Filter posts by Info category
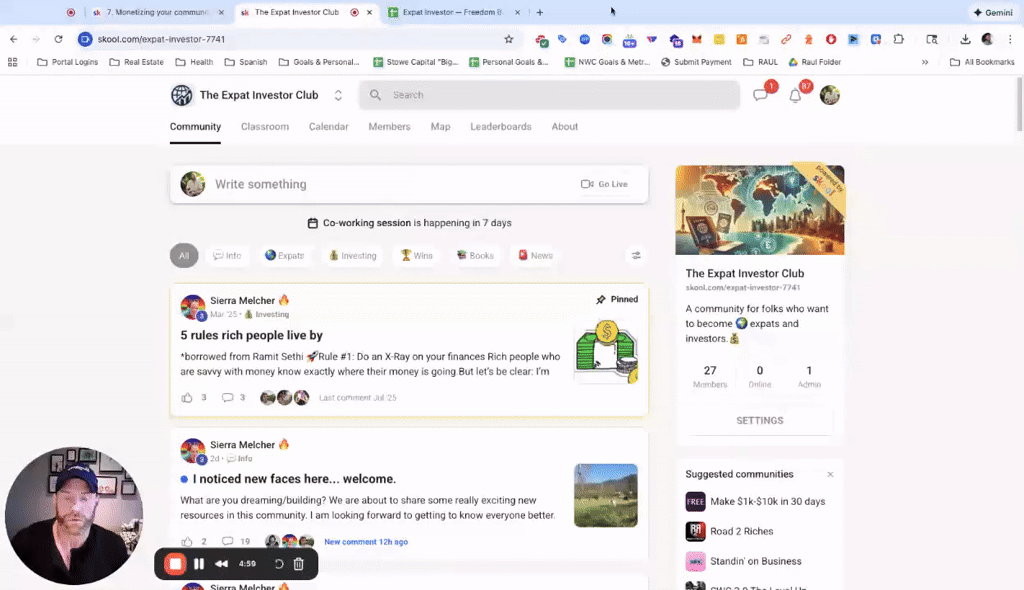1024x590 pixels. coord(227,255)
